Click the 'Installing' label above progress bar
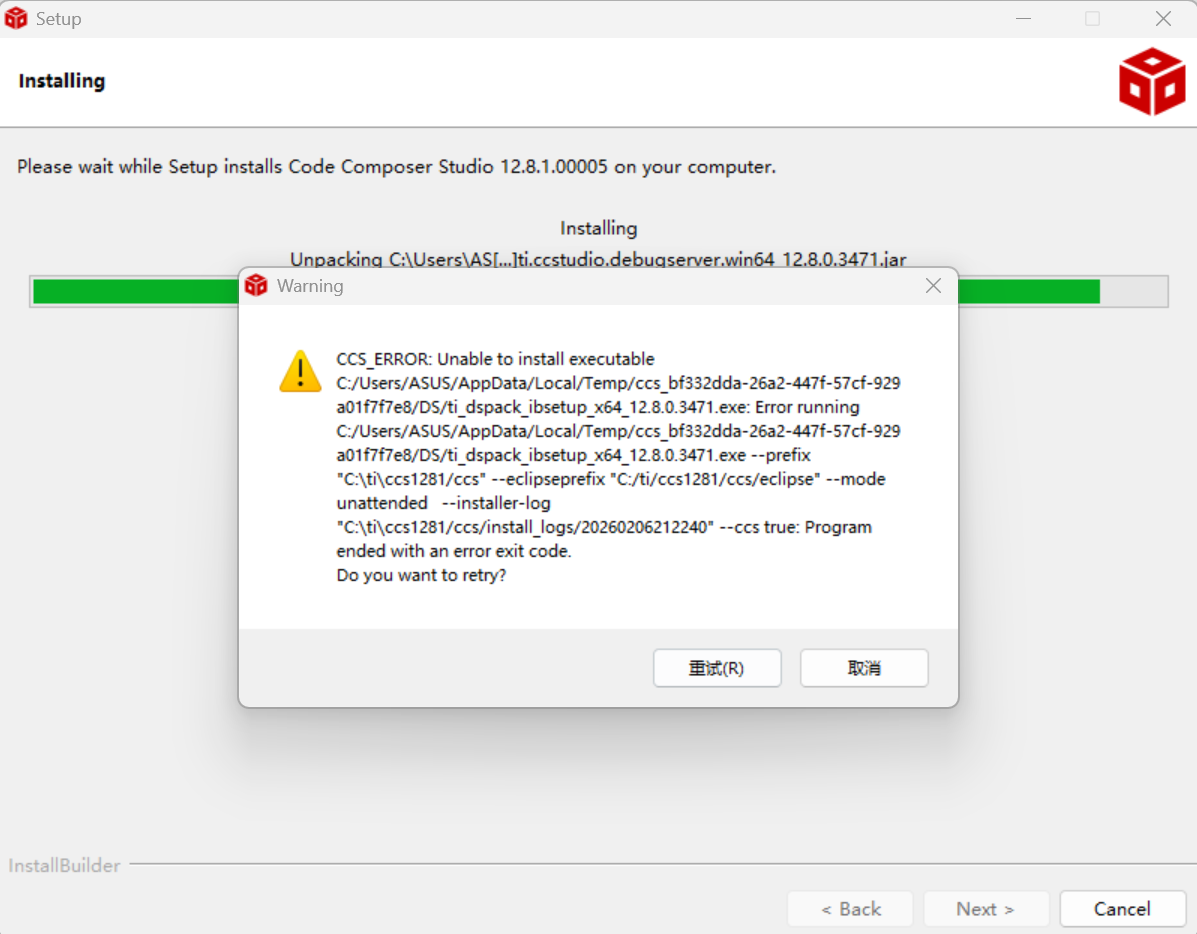1197x934 pixels. click(598, 228)
